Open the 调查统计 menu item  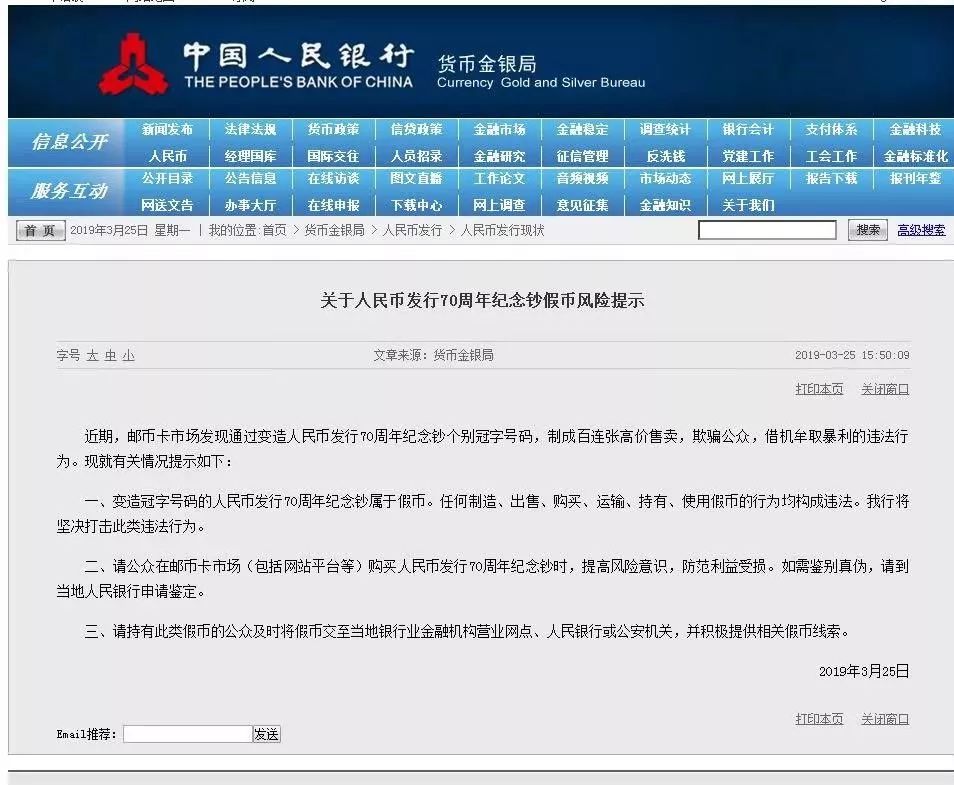tap(665, 130)
